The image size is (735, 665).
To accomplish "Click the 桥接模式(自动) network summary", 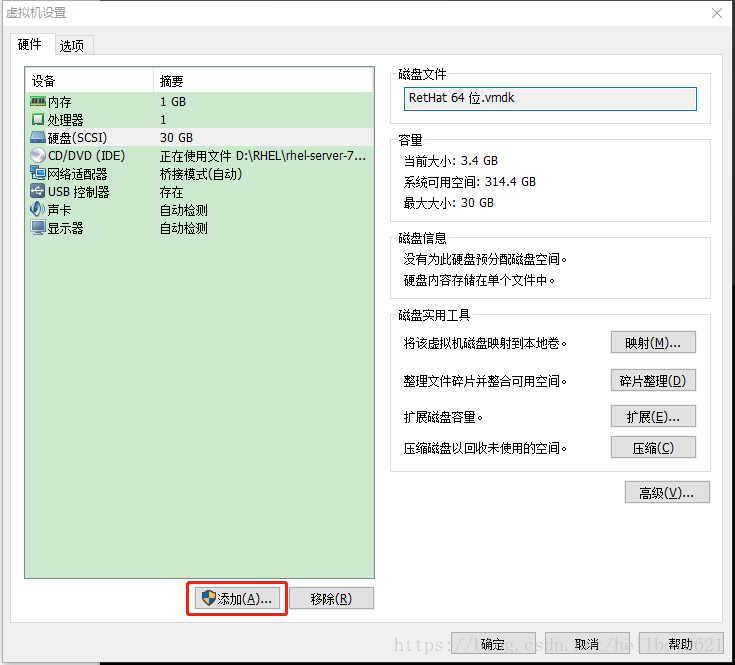I will 201,174.
